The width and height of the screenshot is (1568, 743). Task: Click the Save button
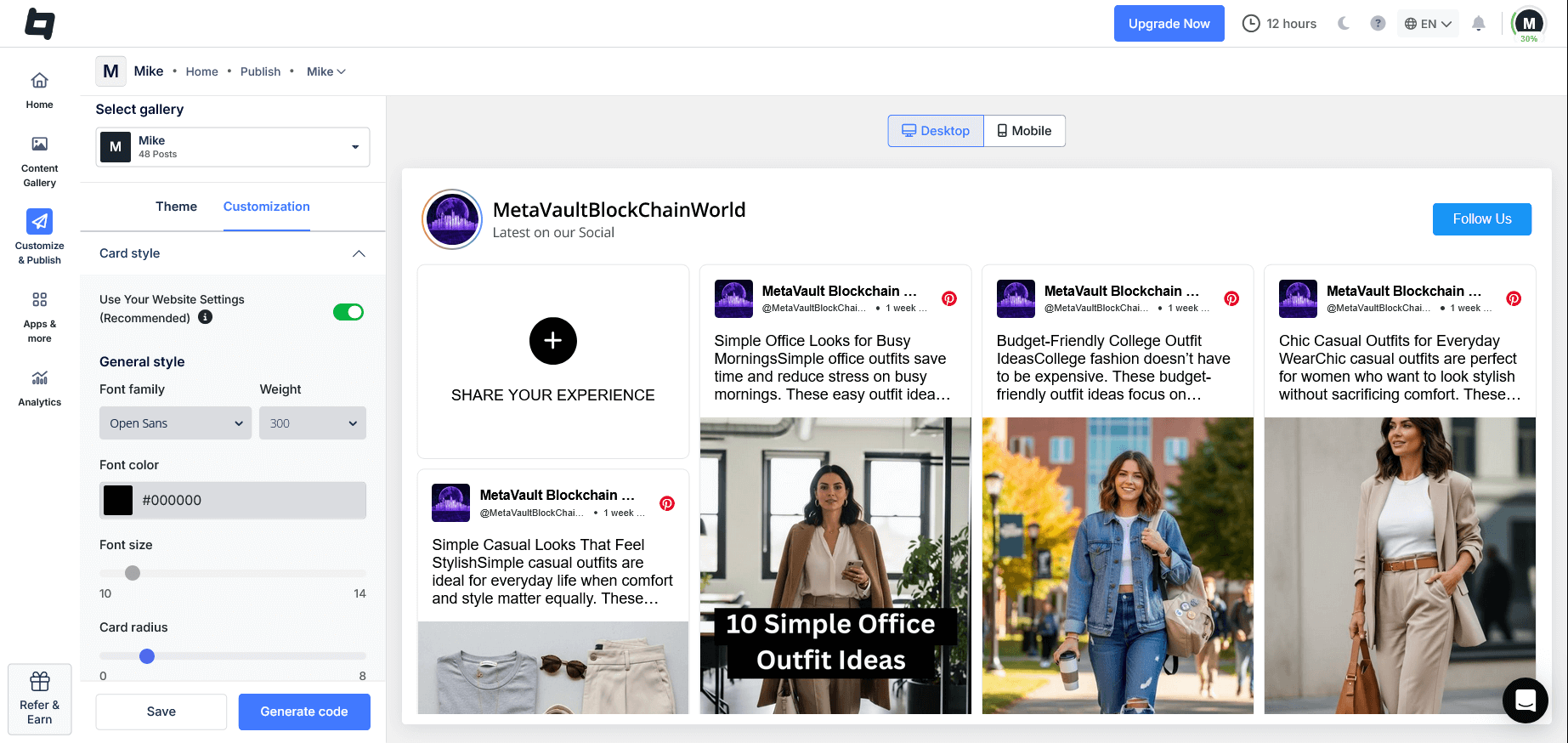(161, 712)
